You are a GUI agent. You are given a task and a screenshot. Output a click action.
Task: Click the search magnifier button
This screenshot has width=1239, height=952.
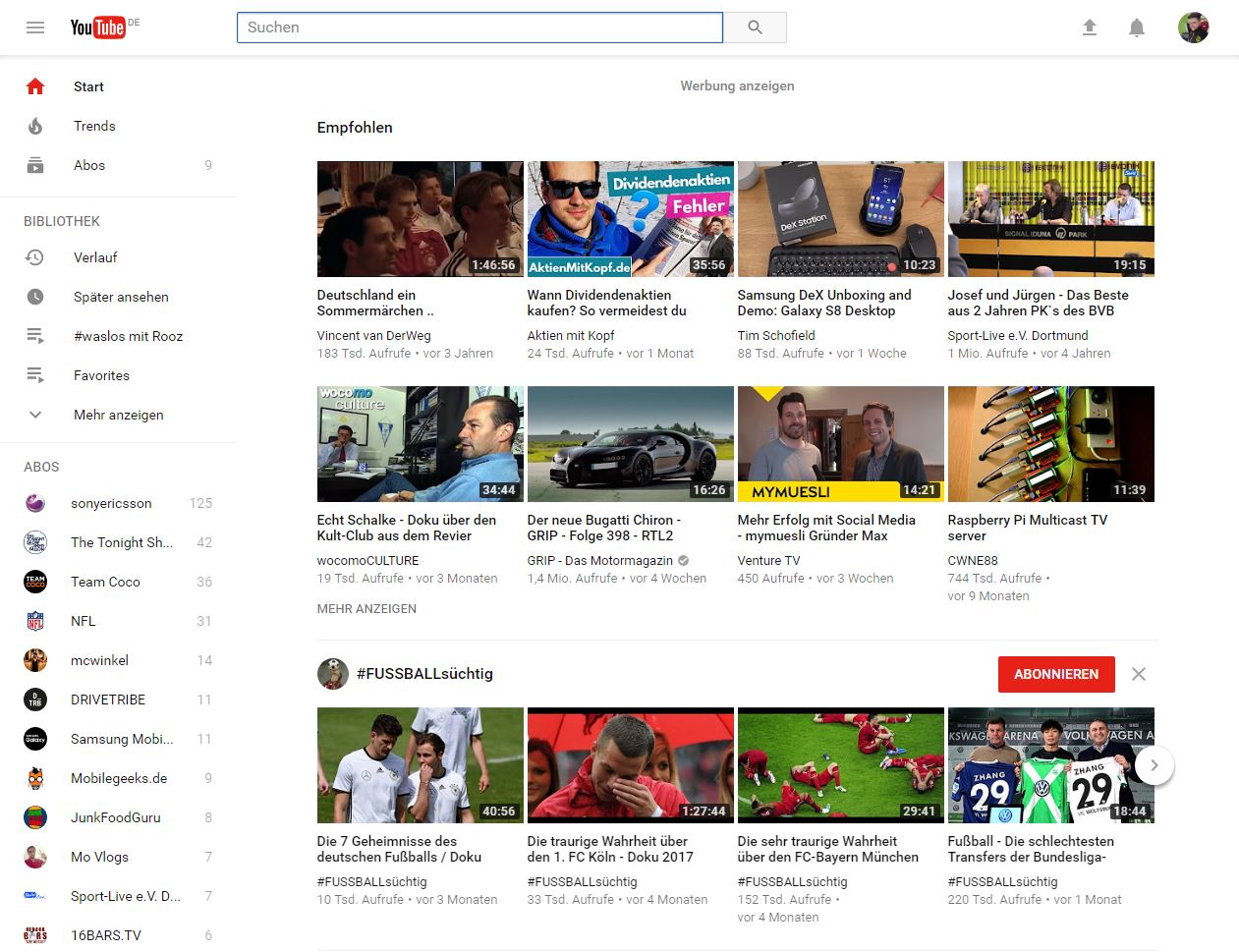click(755, 28)
